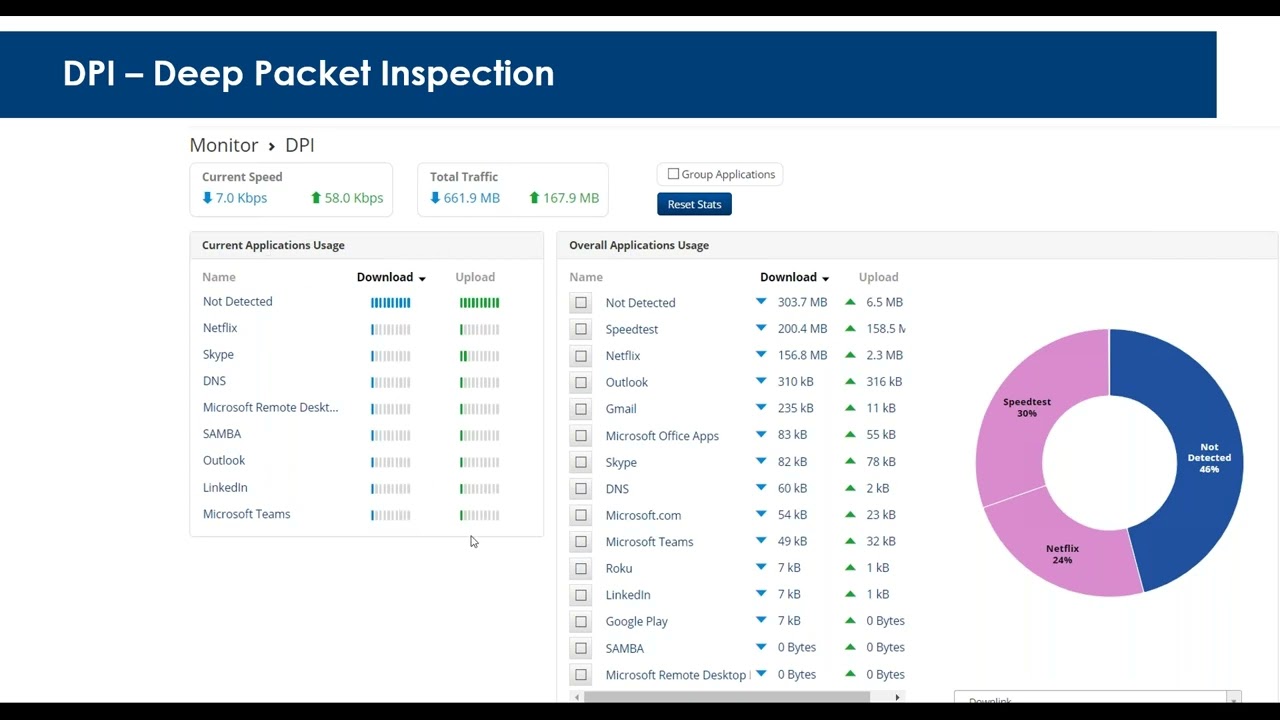Viewport: 1280px width, 720px height.
Task: Toggle the Skype checkbox in Overall Usage
Action: click(x=581, y=462)
